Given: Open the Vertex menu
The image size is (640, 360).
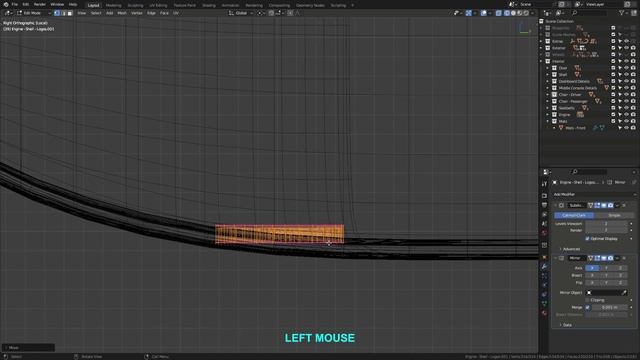Looking at the screenshot, I should [x=137, y=13].
